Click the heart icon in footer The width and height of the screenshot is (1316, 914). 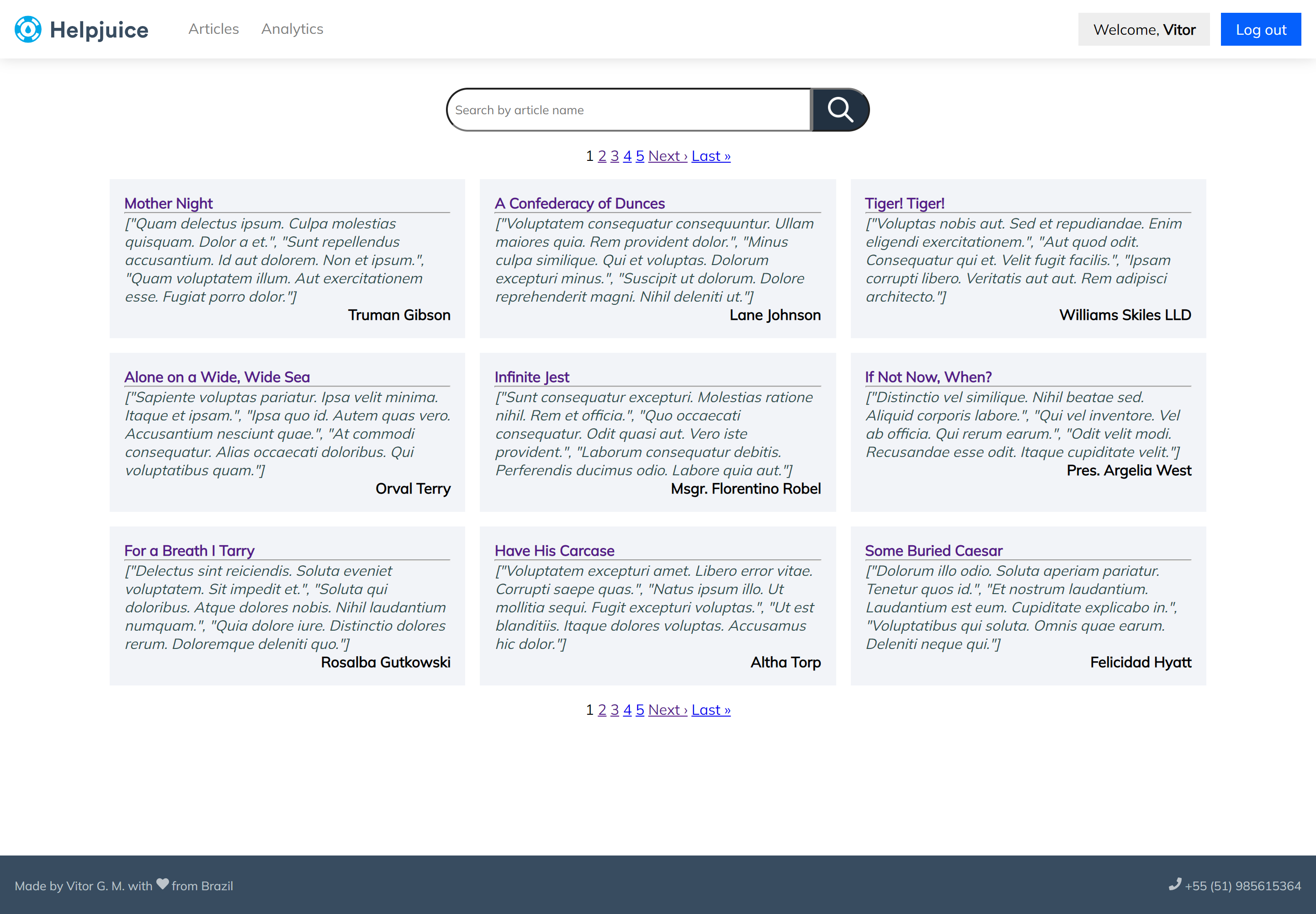tap(163, 884)
